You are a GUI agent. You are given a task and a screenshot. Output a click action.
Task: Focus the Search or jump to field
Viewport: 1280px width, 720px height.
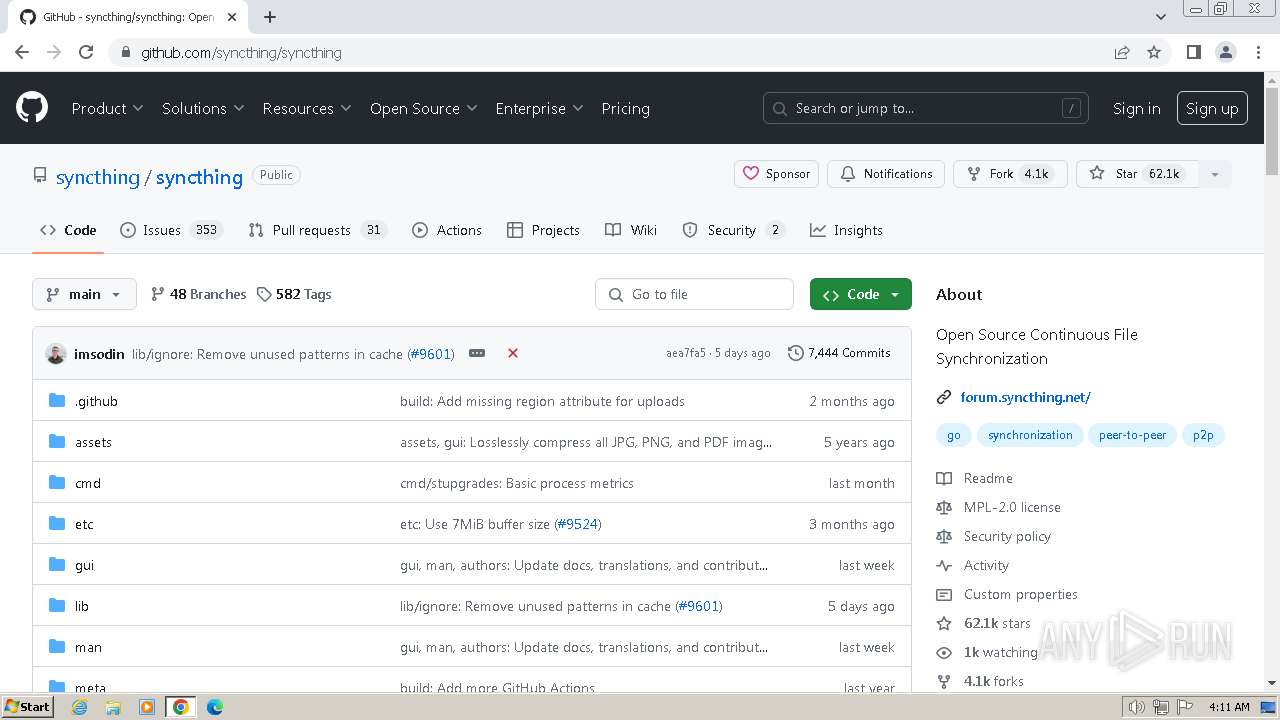point(926,108)
